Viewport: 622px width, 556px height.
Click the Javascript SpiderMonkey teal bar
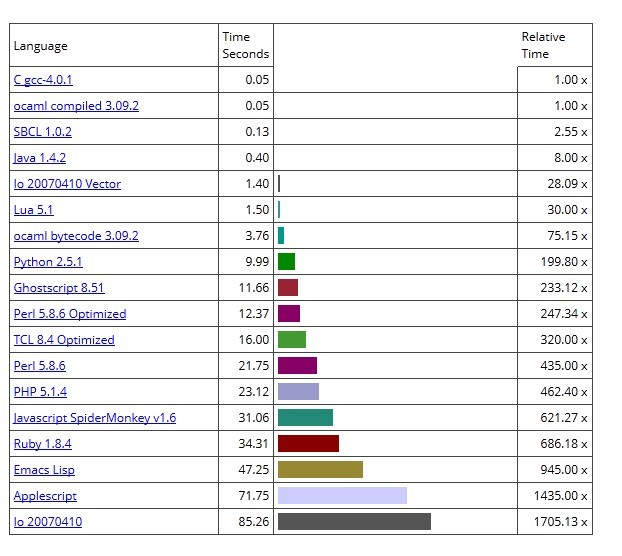tap(305, 418)
